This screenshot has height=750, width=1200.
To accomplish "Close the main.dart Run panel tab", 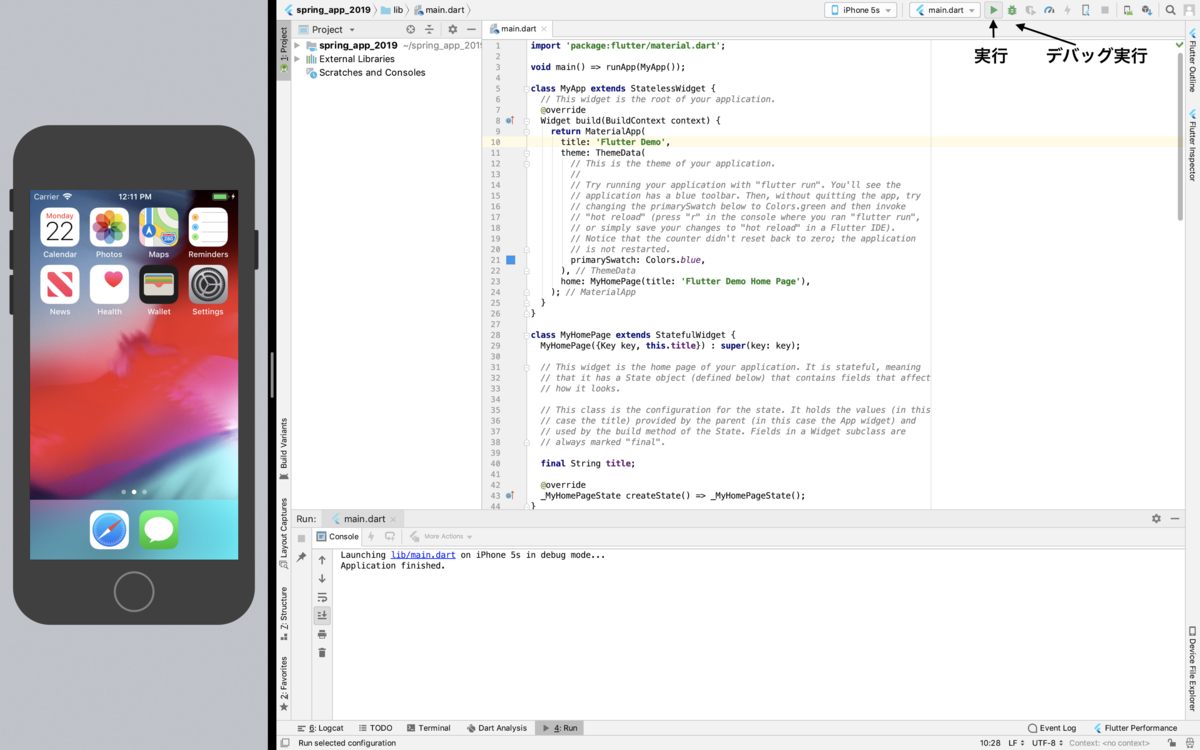I will [395, 519].
